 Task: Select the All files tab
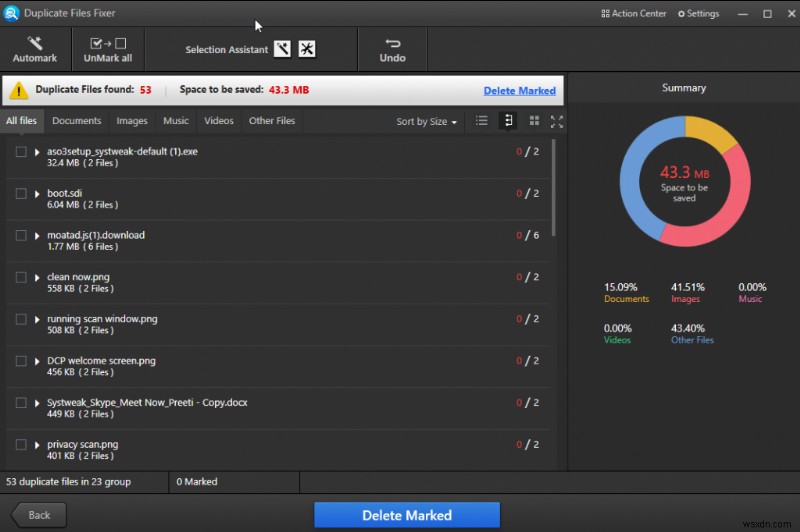point(21,121)
